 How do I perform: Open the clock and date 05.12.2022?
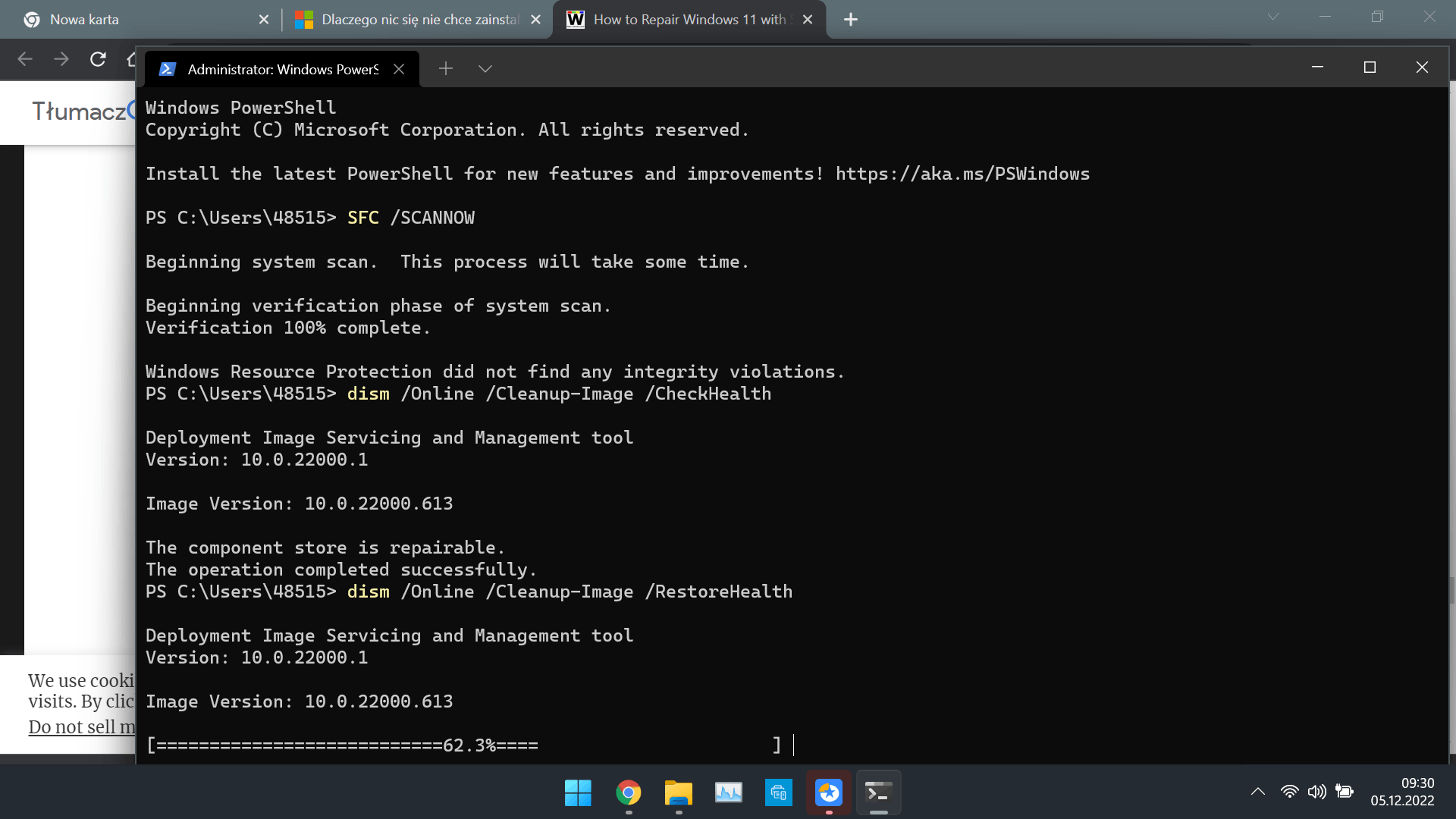1402,792
